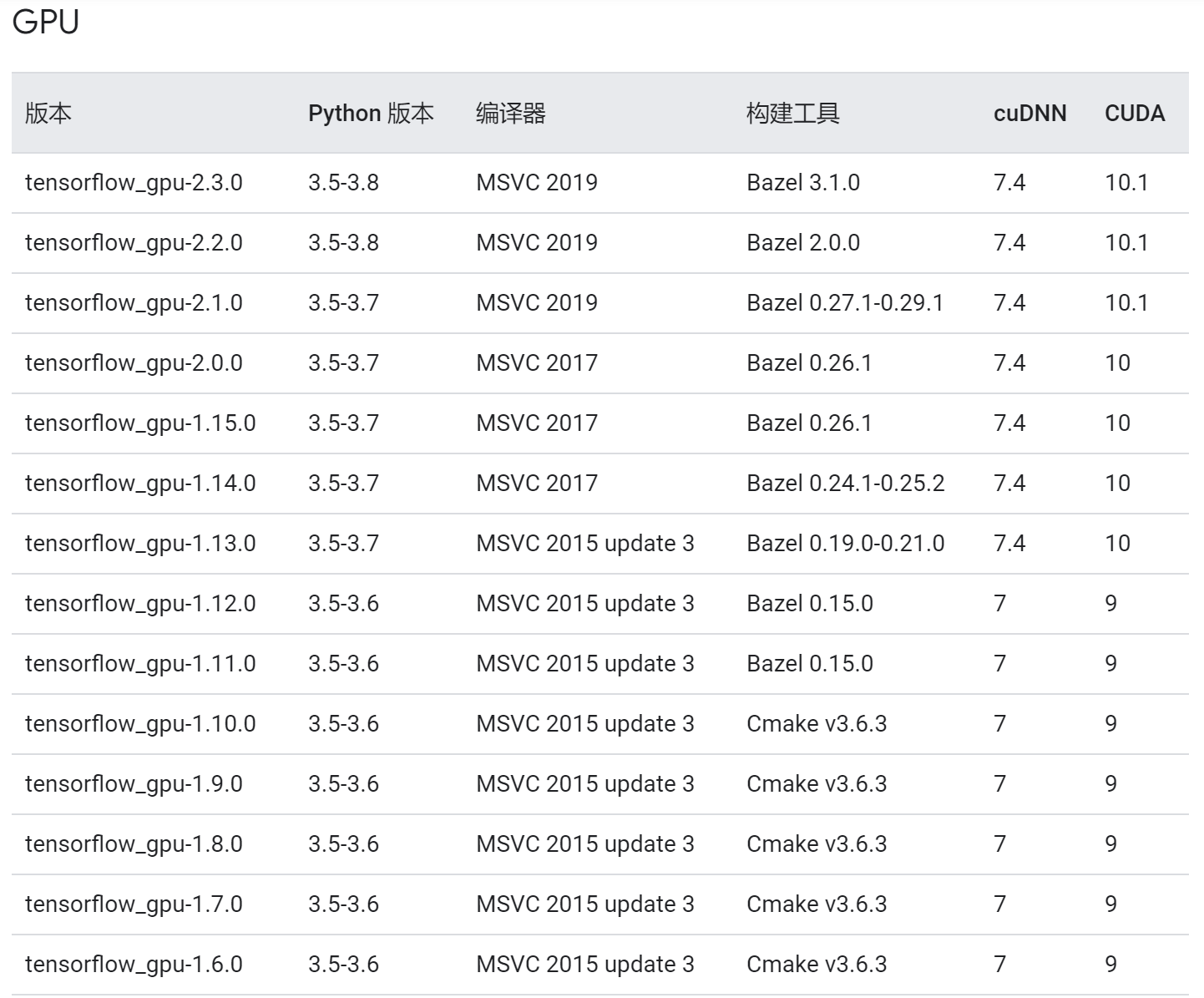Click Cmake v3.6.3 in tensorflow_gpu-1.6.0 row
Screen dimensions: 1204x998
[x=817, y=965]
